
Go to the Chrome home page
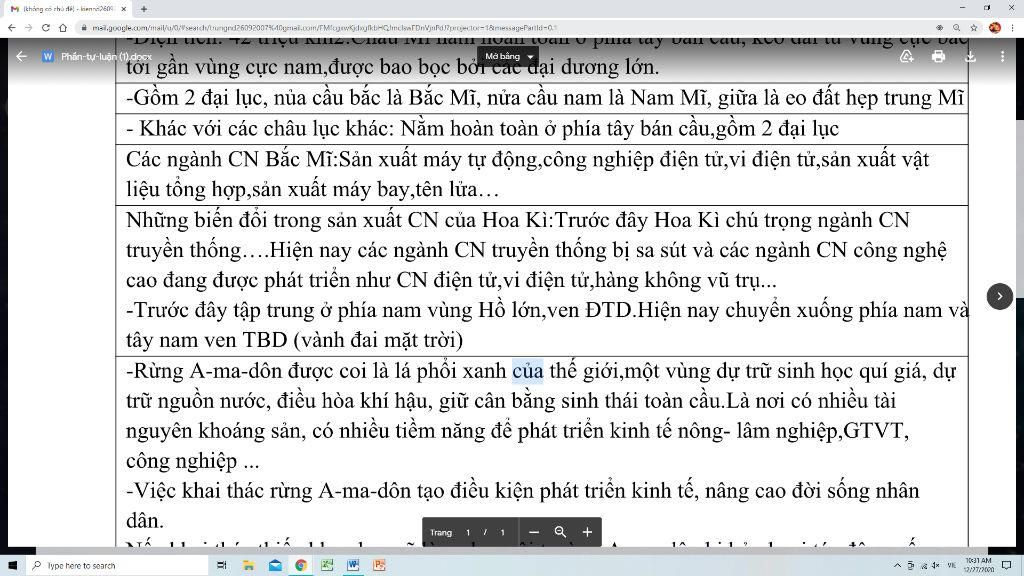point(63,27)
